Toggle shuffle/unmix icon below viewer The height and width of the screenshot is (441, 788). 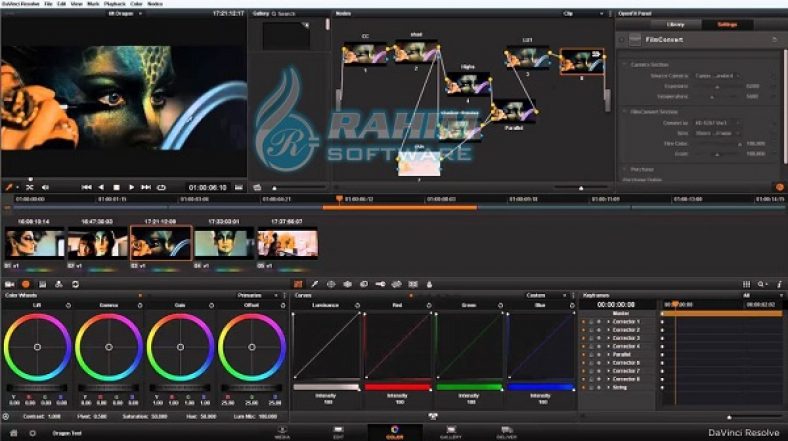tap(30, 187)
